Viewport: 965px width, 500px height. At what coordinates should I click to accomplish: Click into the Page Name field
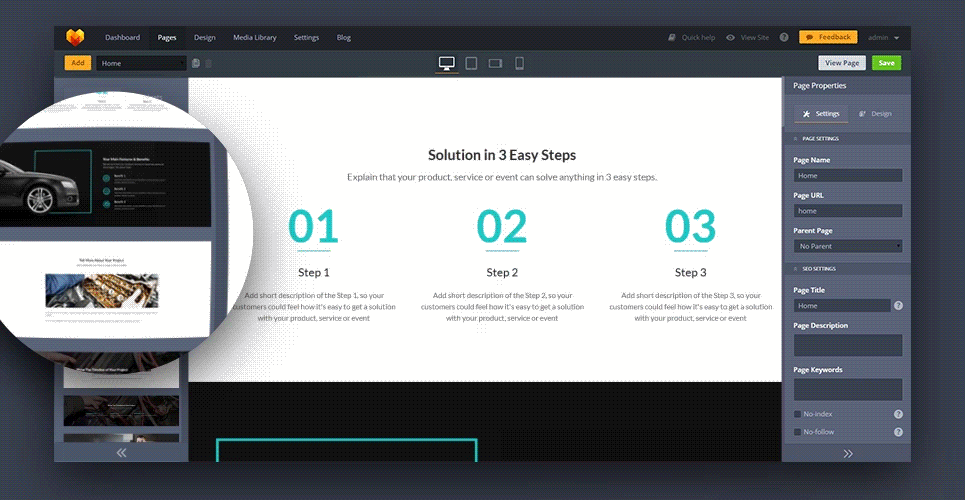click(848, 175)
